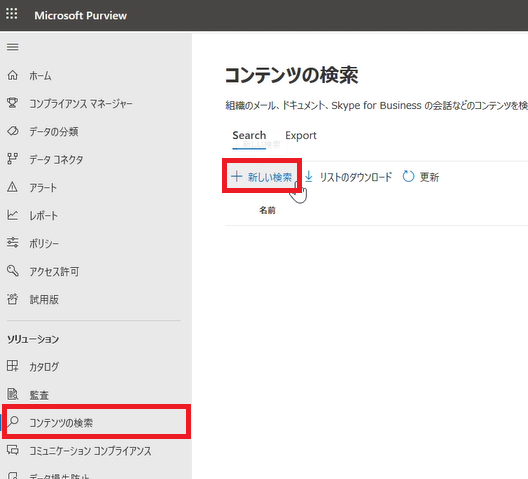Click the アクセス許可 key icon

[x=12, y=271]
